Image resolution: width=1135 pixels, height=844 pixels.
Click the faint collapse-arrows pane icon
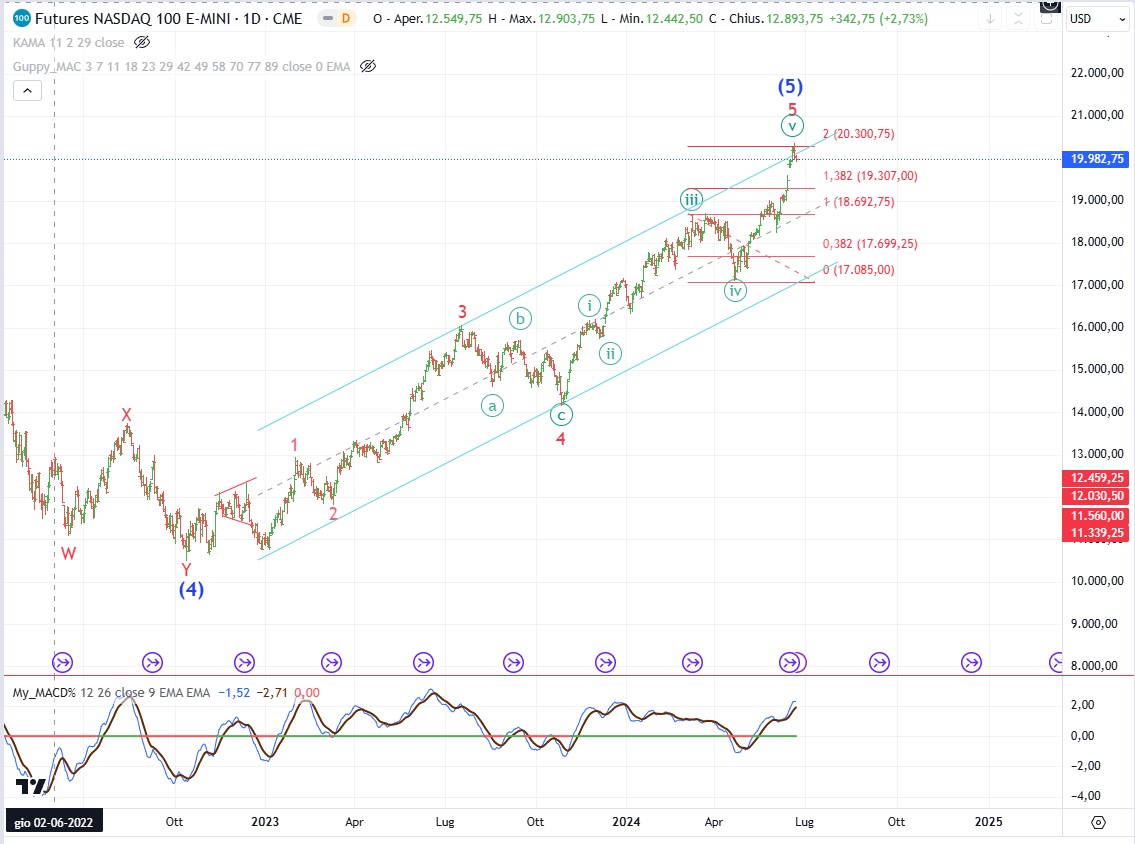pyautogui.click(x=1018, y=19)
